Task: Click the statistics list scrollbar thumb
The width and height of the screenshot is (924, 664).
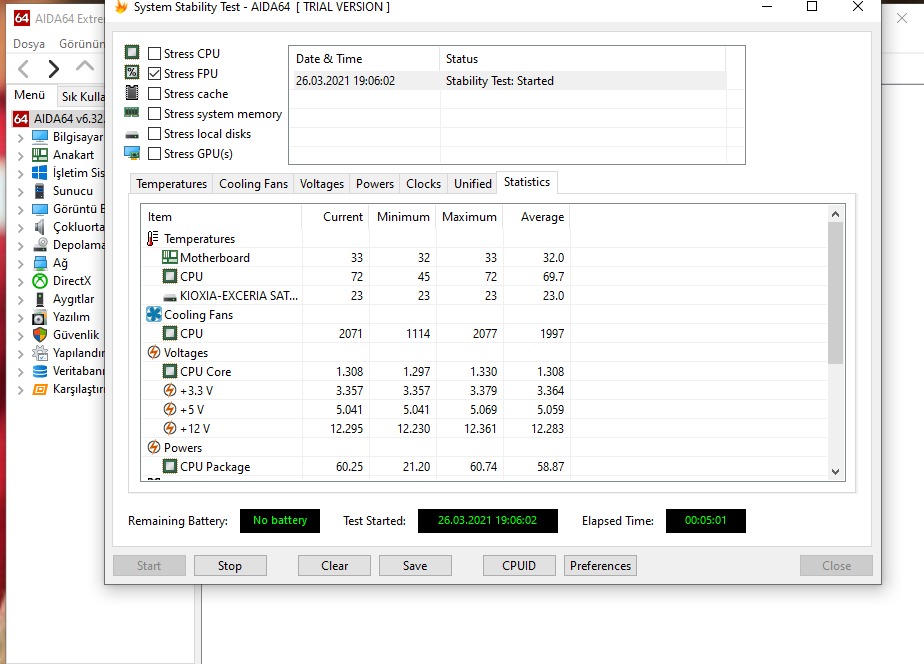Action: pyautogui.click(x=835, y=293)
